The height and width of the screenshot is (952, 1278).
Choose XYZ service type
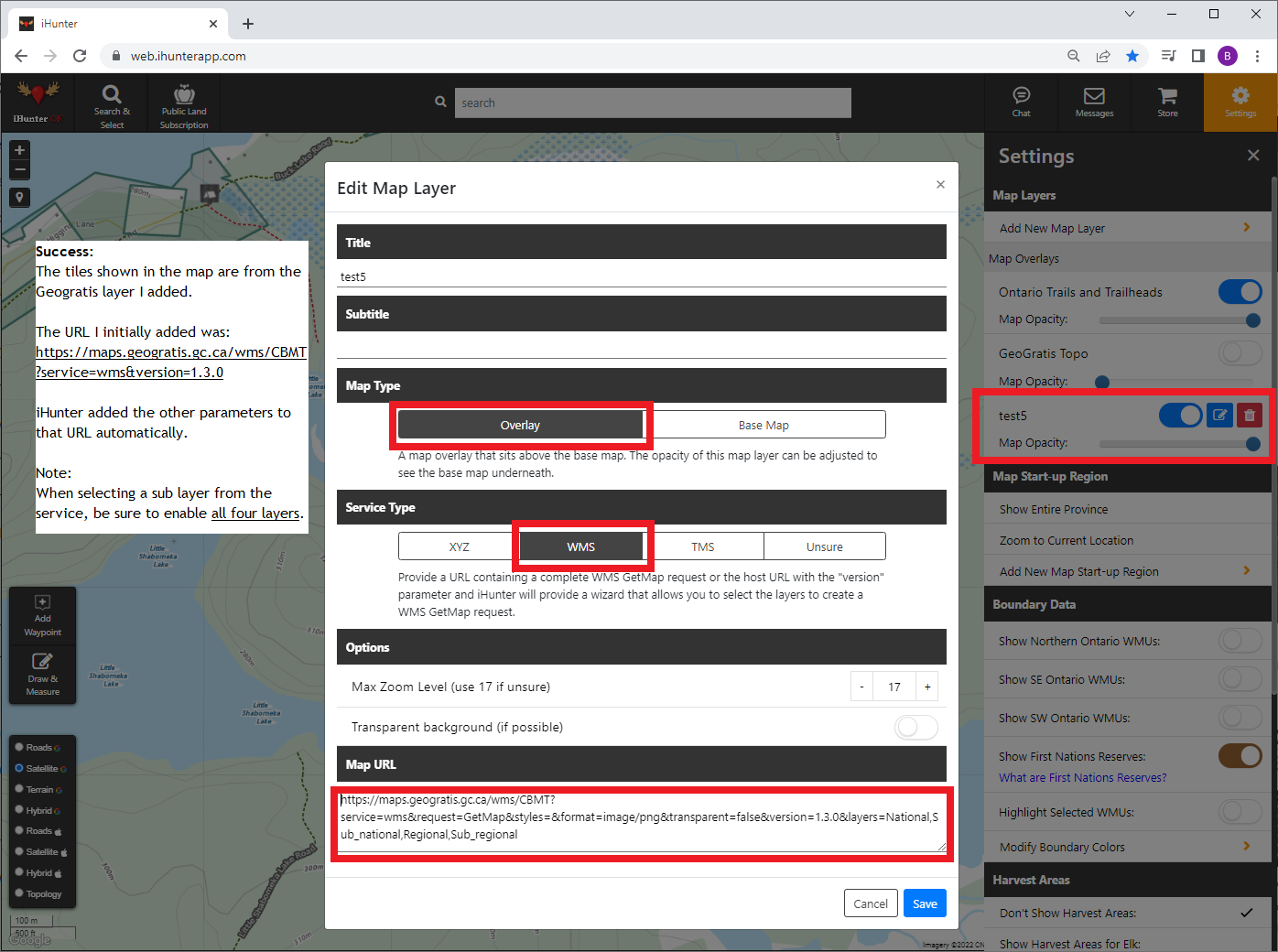pyautogui.click(x=459, y=546)
